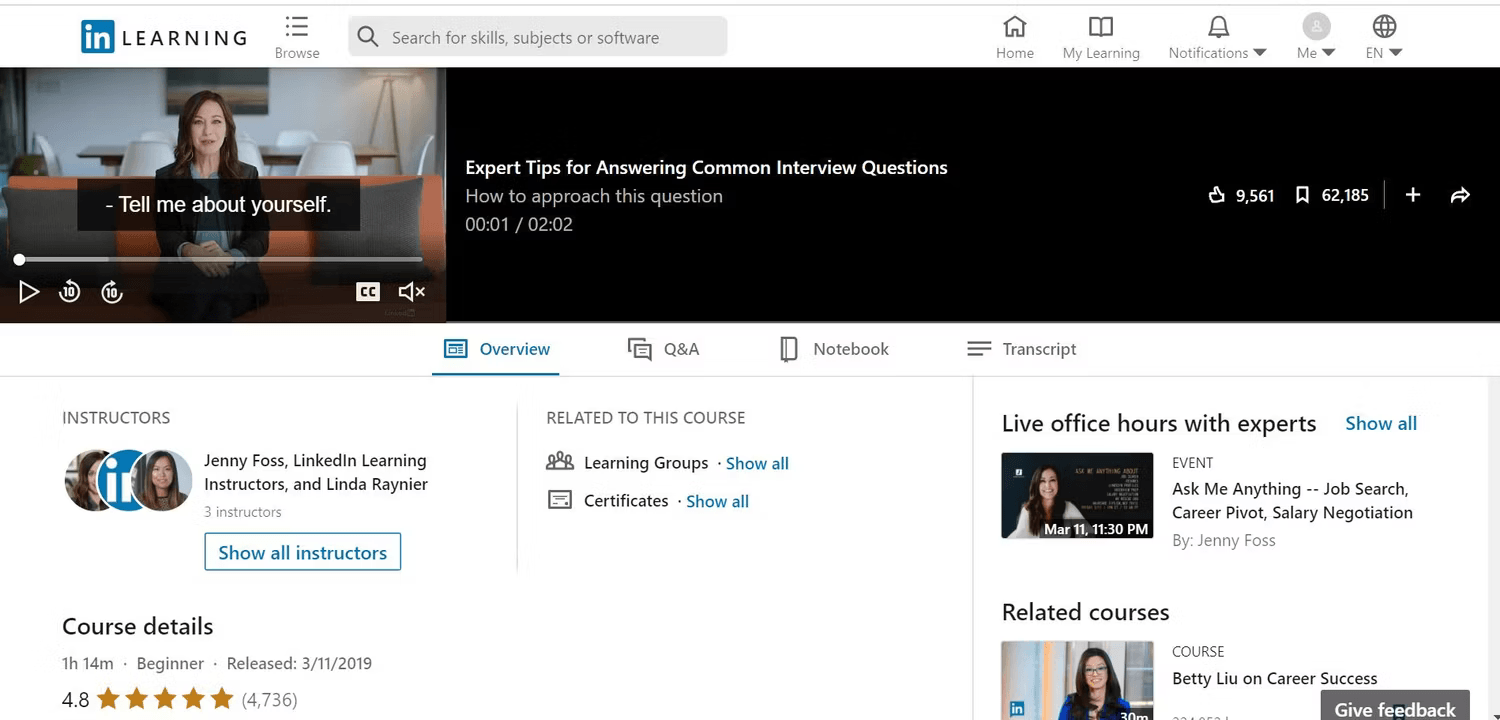Viewport: 1500px width, 720px height.
Task: Toggle closed captions CC button
Action: click(368, 292)
